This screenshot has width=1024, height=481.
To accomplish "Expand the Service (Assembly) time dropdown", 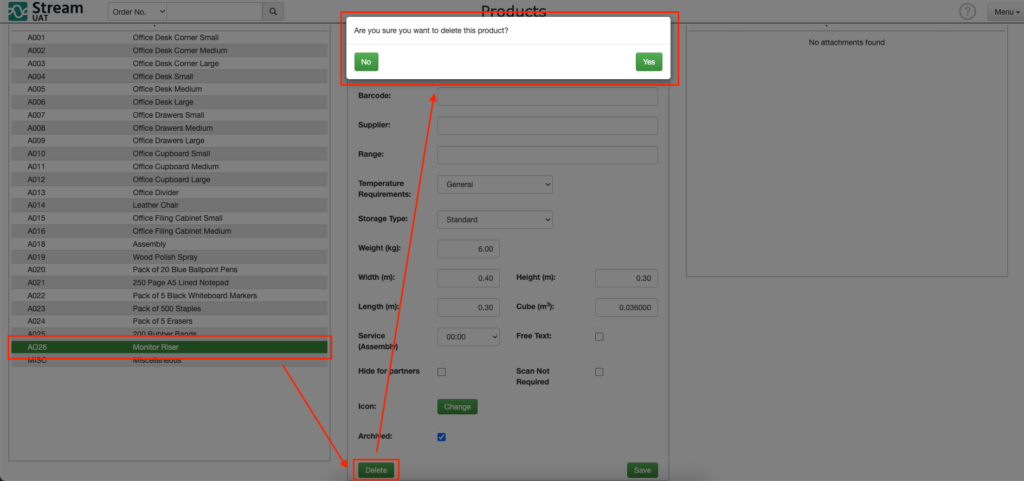I will 468,337.
